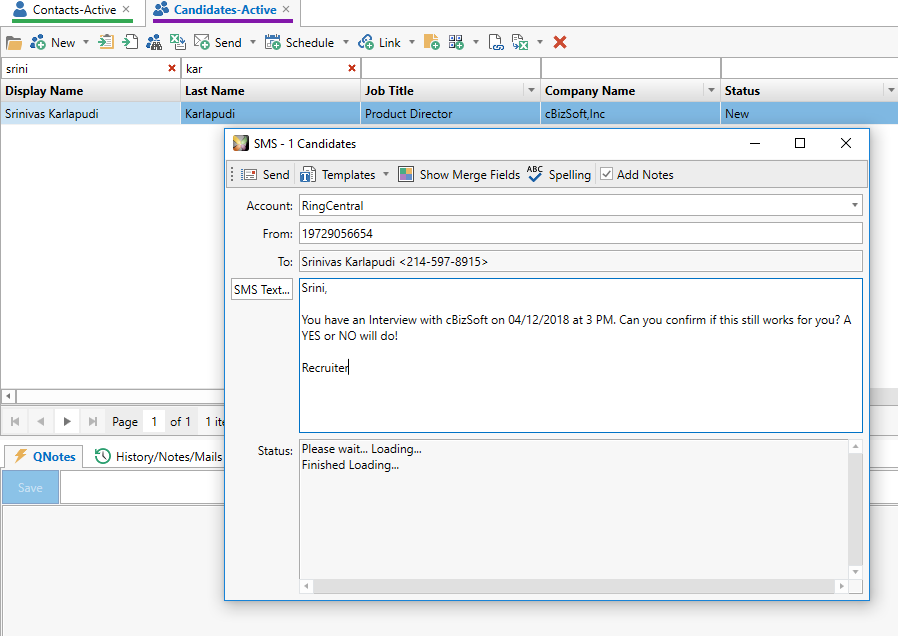
Task: Click Show Merge Fields
Action: tap(459, 175)
